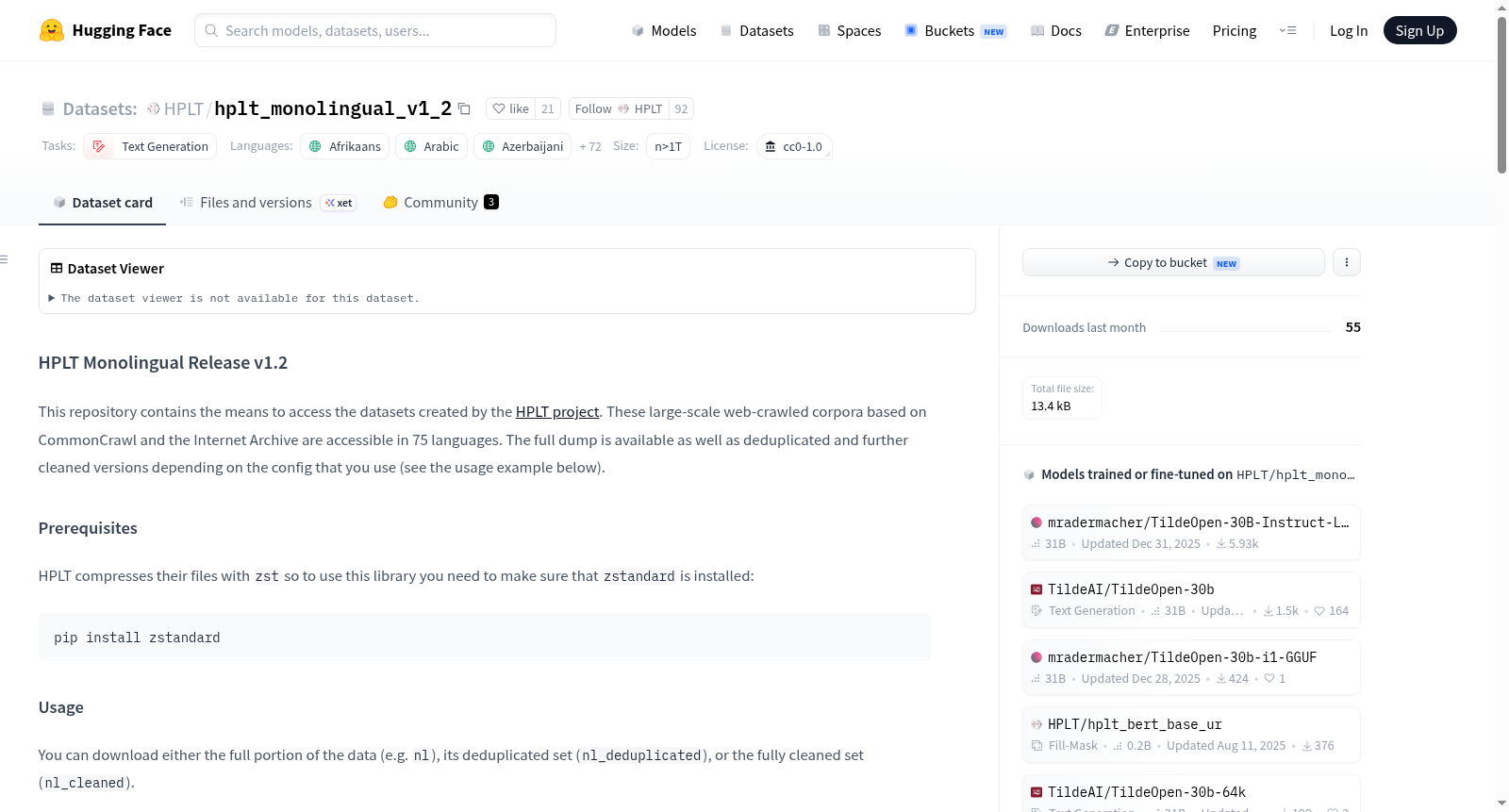Screen dimensions: 1509x812
Task: Expand the more navigation menu icon
Action: click(x=1287, y=30)
